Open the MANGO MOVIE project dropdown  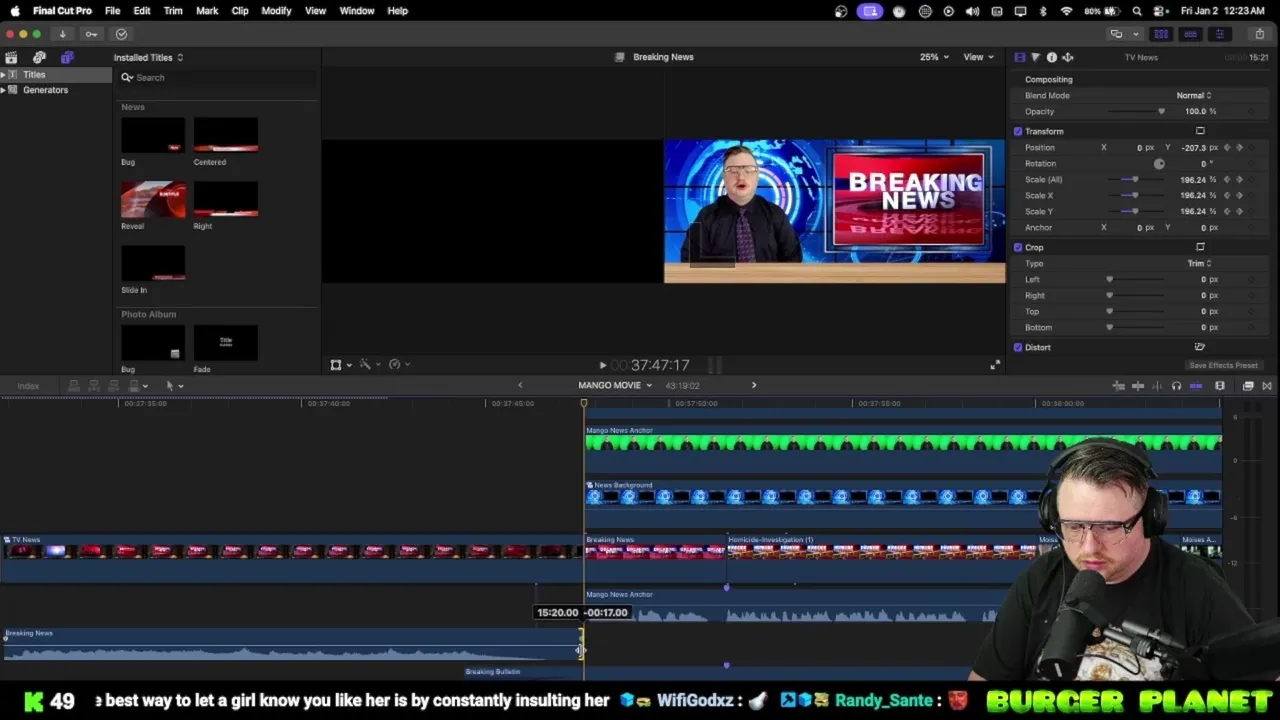pyautogui.click(x=614, y=385)
